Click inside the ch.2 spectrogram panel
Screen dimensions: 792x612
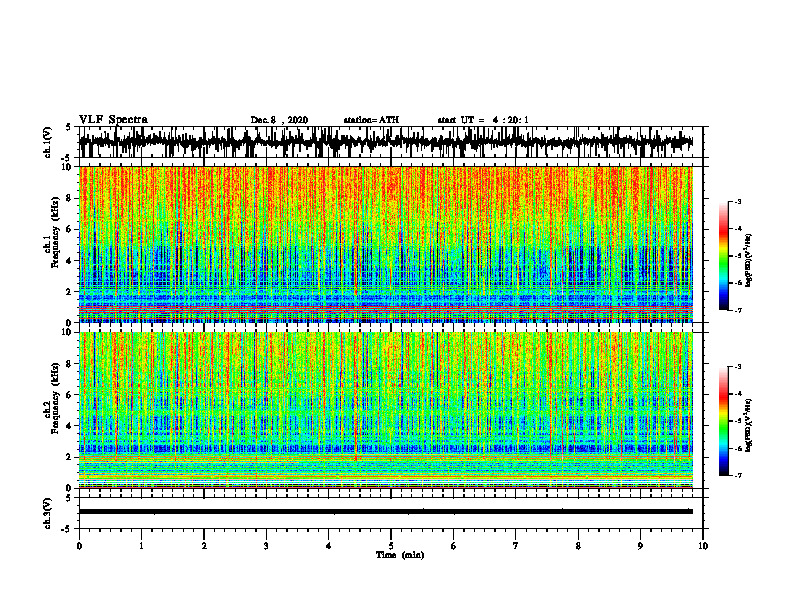coord(386,410)
